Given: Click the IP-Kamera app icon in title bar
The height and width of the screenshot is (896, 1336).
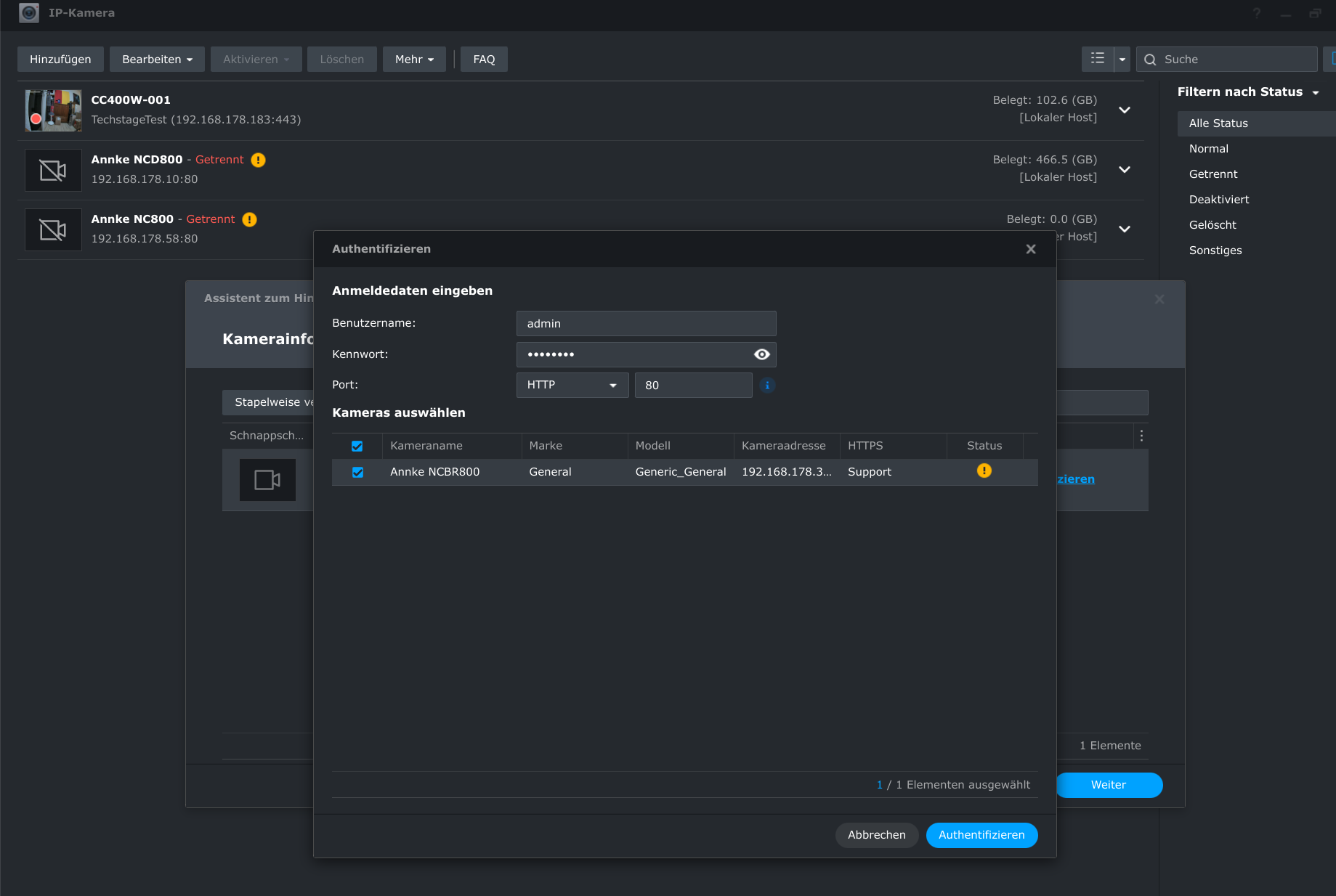Looking at the screenshot, I should point(29,13).
